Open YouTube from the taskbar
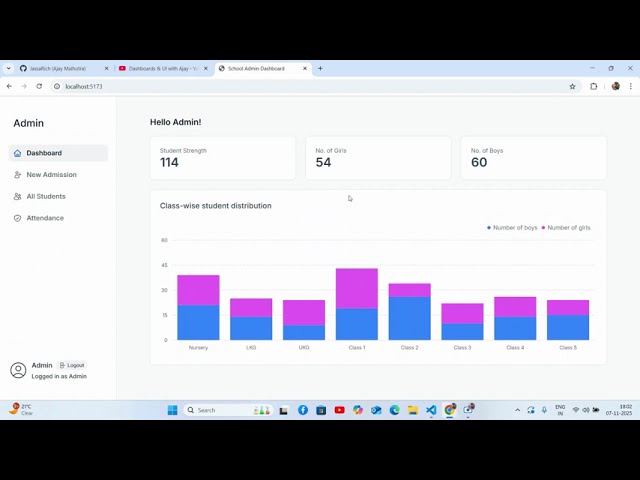The height and width of the screenshot is (480, 640). [x=340, y=410]
